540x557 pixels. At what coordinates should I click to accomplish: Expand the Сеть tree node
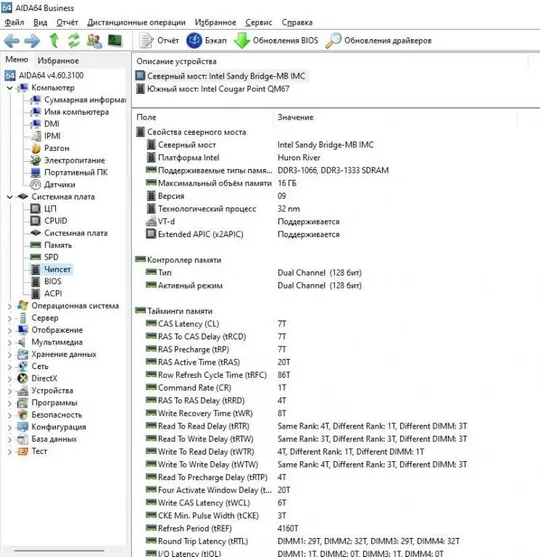10,366
